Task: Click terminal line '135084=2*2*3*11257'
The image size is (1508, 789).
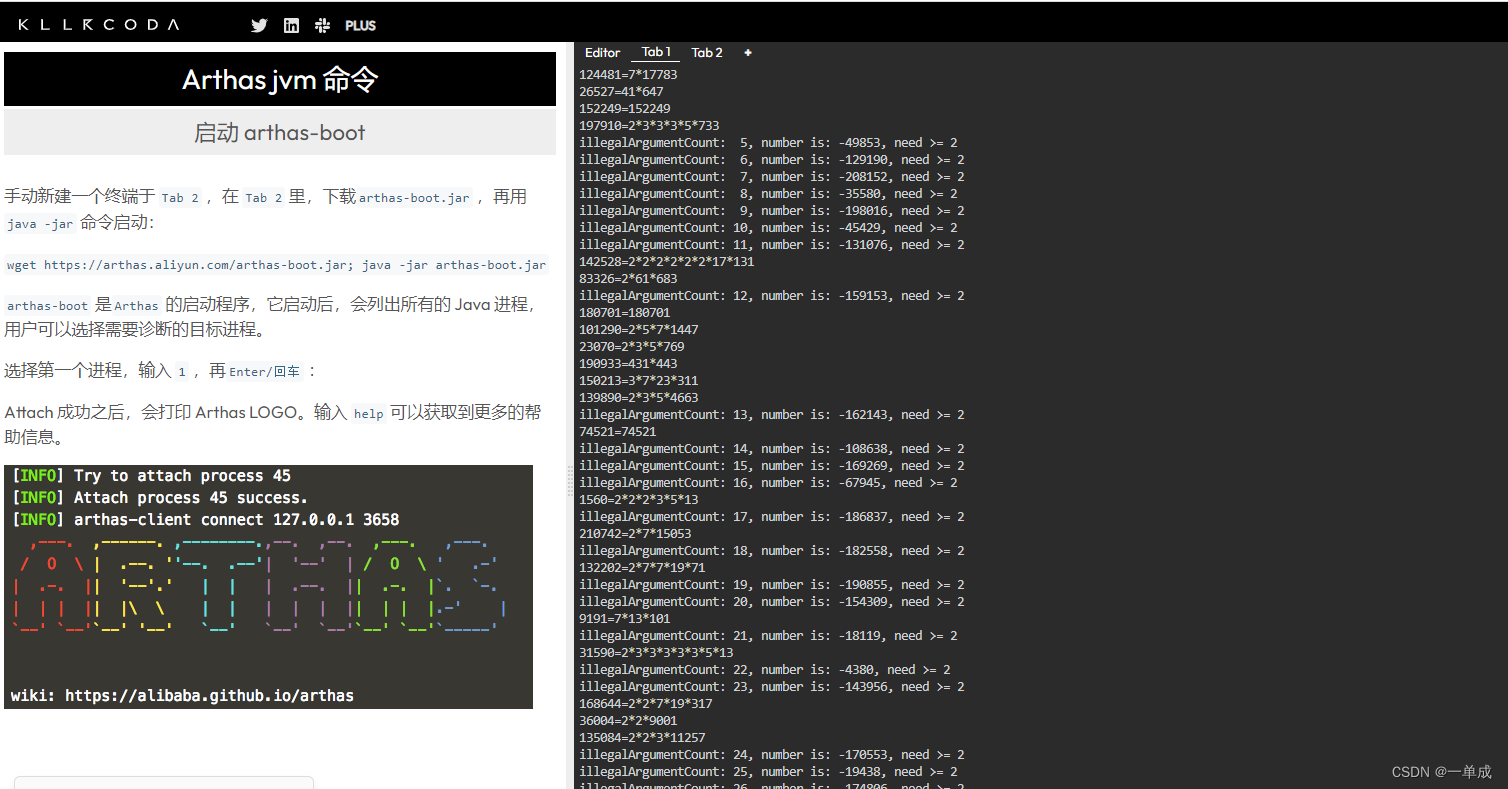Action: [642, 738]
